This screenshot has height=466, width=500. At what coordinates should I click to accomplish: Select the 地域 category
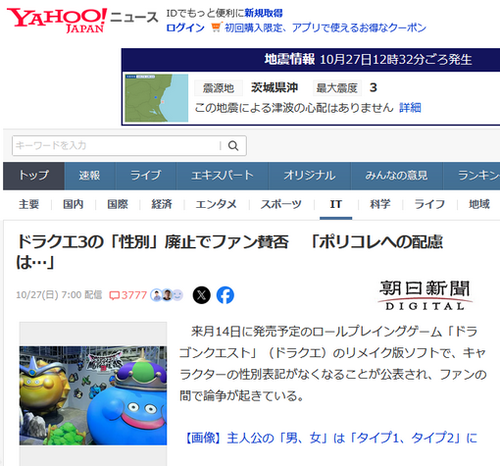479,204
